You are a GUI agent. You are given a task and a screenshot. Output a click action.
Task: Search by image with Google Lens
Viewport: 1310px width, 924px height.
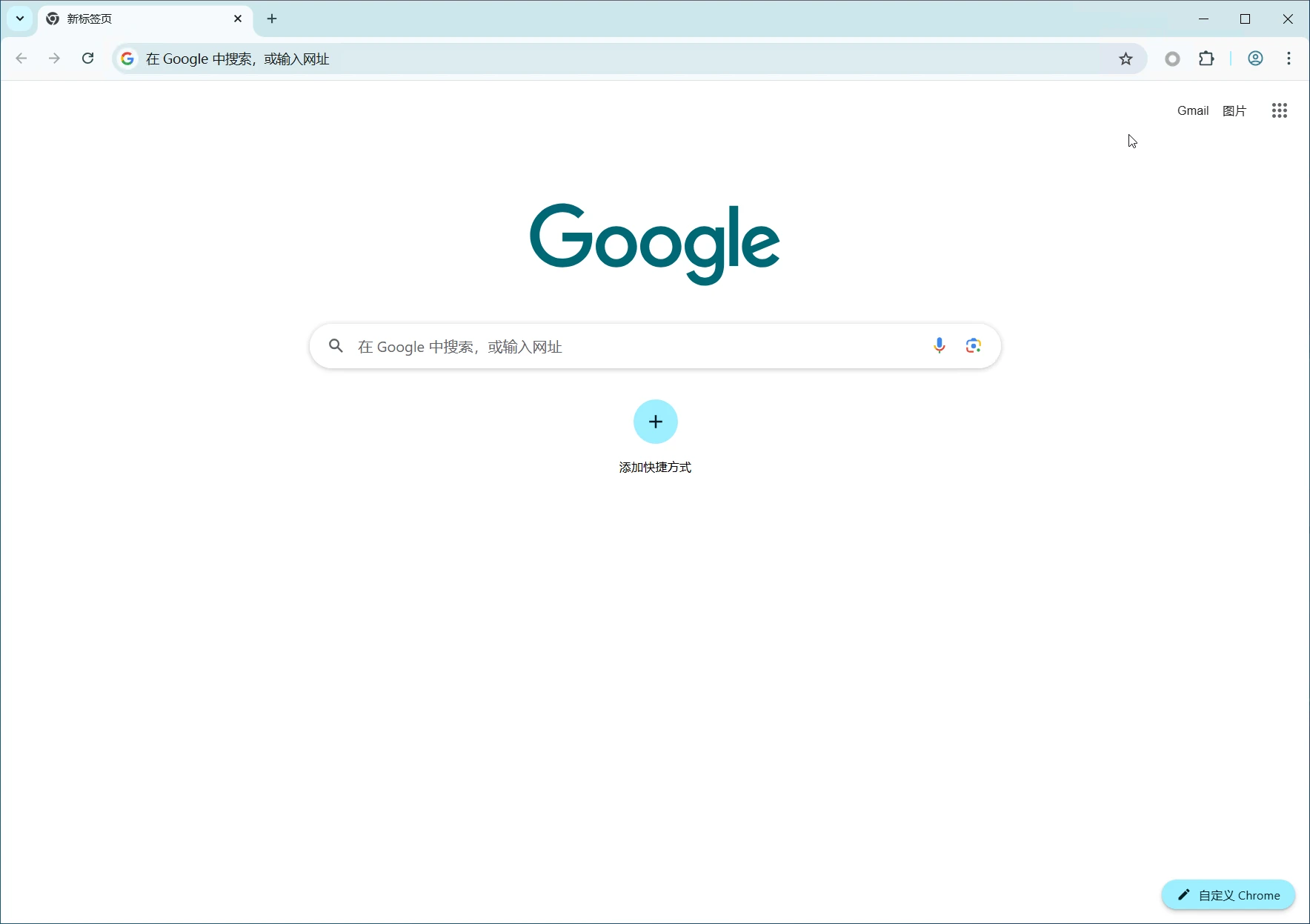pos(974,346)
